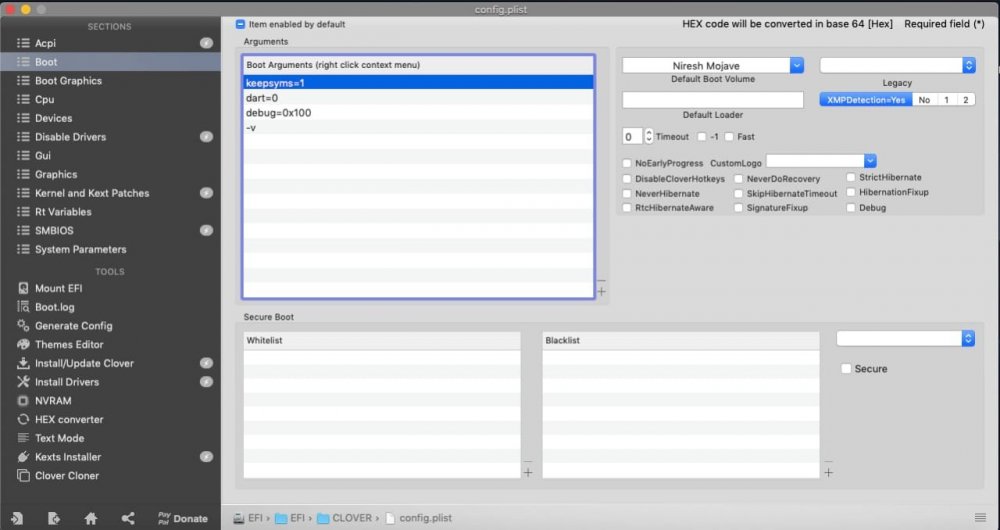This screenshot has width=1000, height=530.
Task: Select XMPDetection No segment
Action: pos(924,99)
